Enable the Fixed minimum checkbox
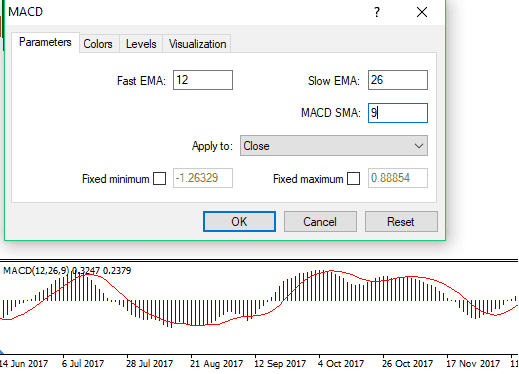The height and width of the screenshot is (374, 519). (159, 178)
